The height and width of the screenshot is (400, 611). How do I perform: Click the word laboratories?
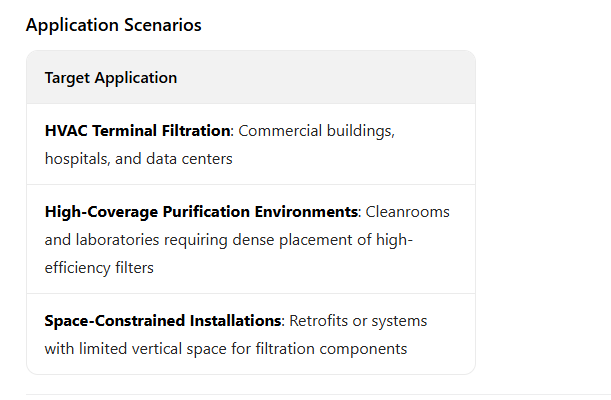click(117, 240)
